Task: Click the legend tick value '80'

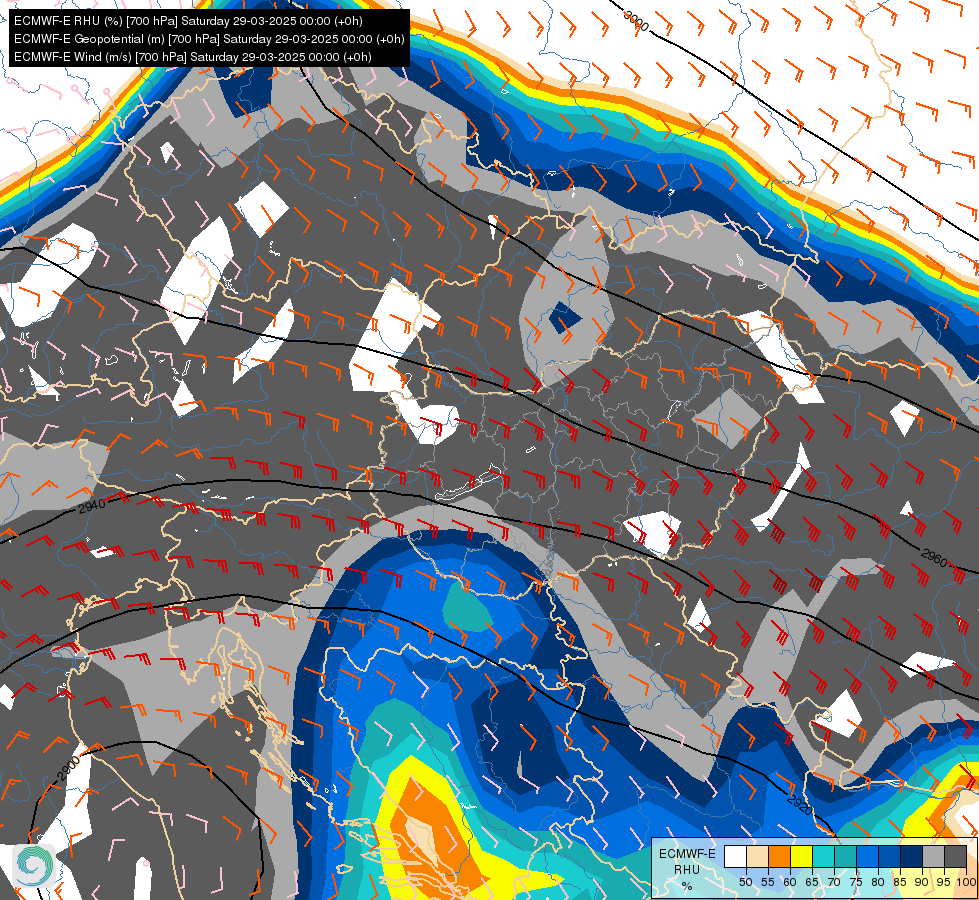Action: pos(878,882)
